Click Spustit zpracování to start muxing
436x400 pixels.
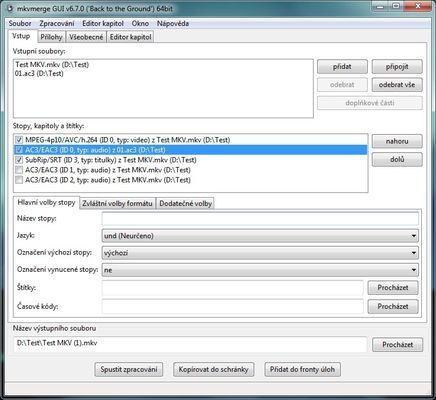[x=129, y=369]
